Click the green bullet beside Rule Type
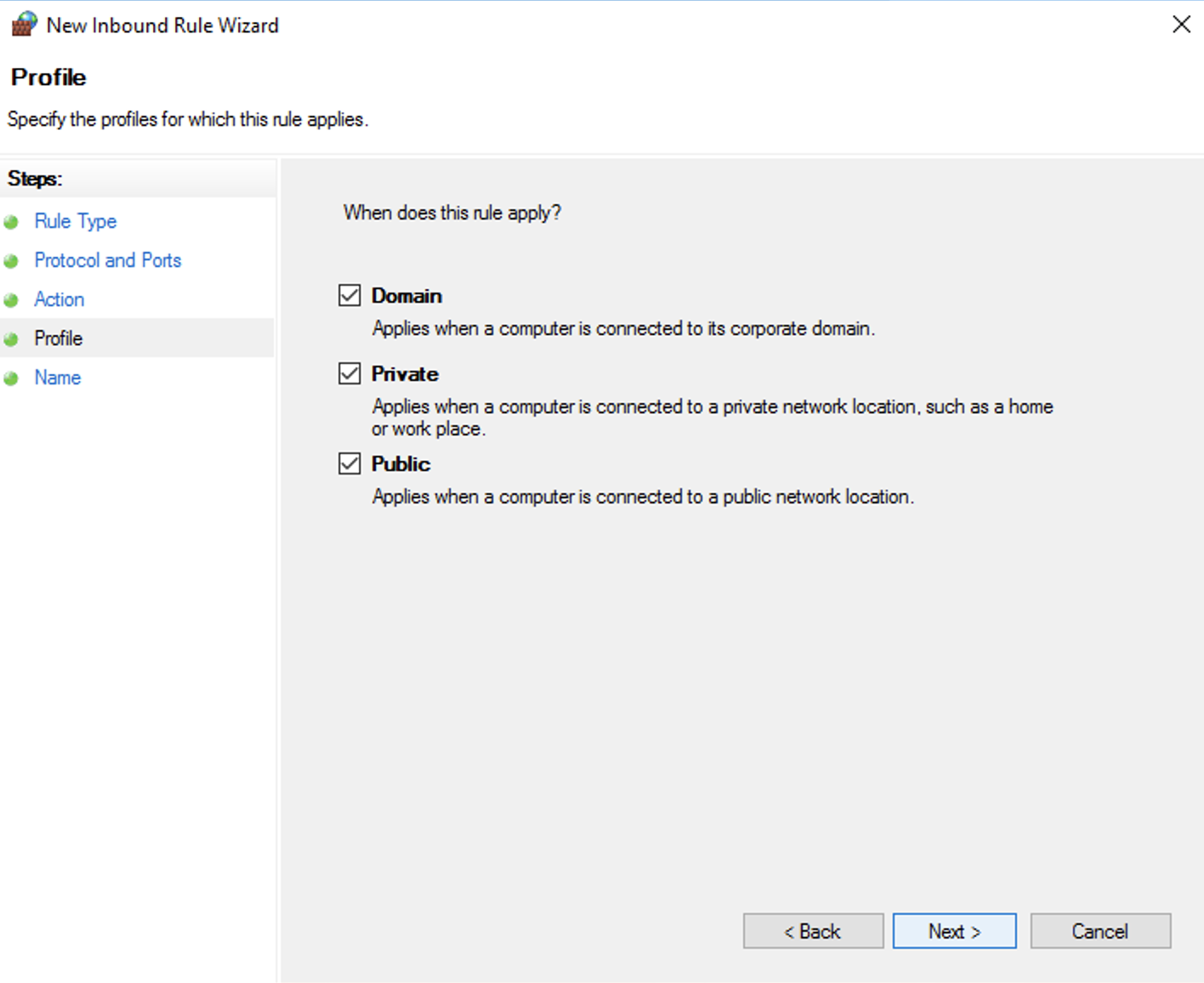The width and height of the screenshot is (1204, 983). 11,223
